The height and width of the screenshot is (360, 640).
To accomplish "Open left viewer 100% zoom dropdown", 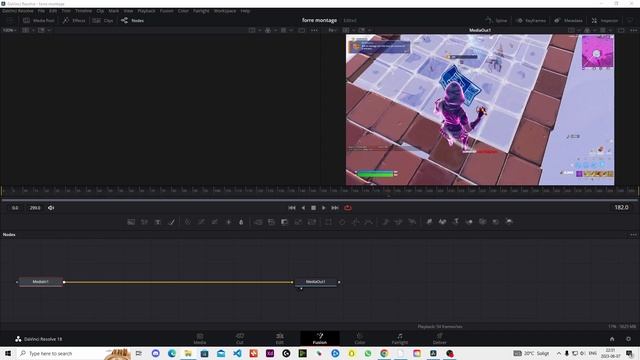I will (9, 30).
